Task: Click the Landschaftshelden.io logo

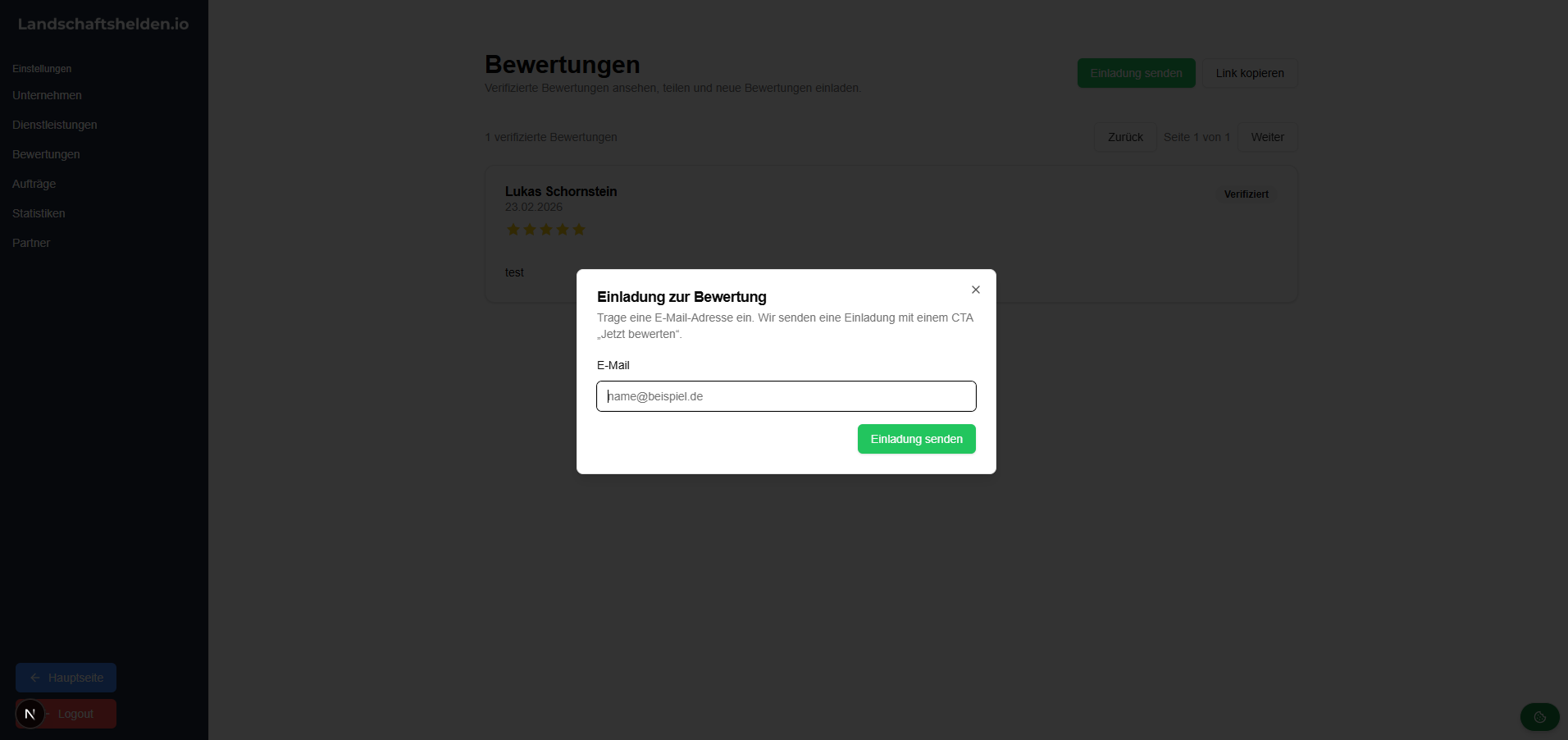Action: tap(103, 24)
